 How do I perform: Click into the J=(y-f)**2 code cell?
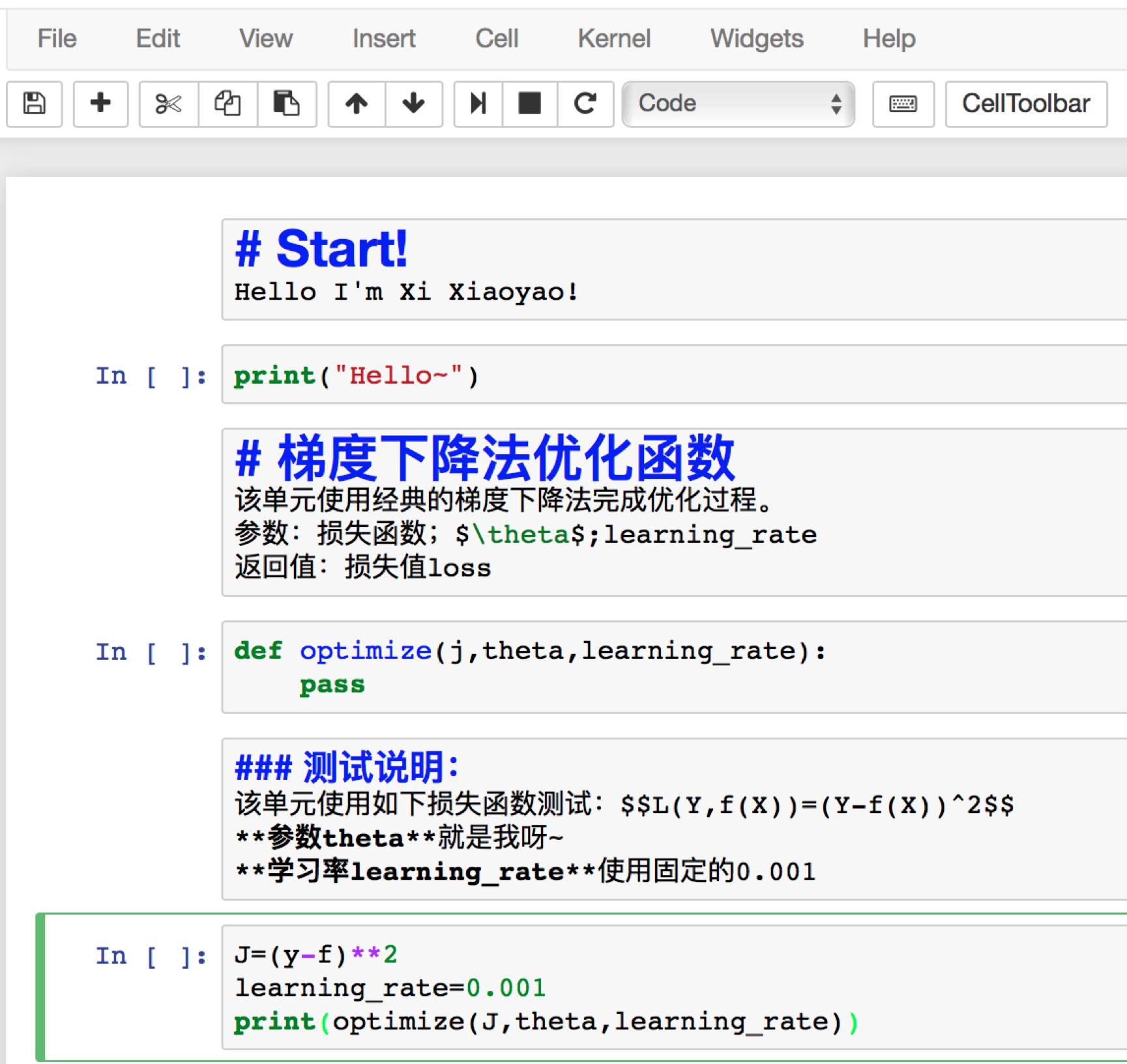click(674, 988)
